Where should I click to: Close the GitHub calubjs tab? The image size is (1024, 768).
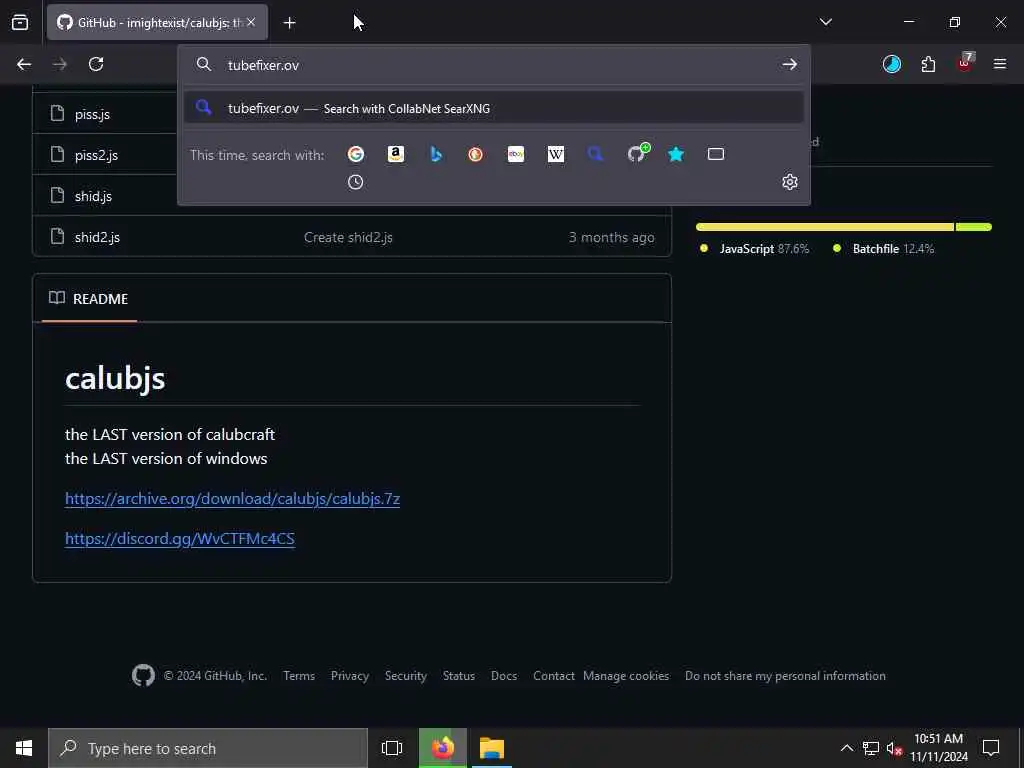[251, 22]
